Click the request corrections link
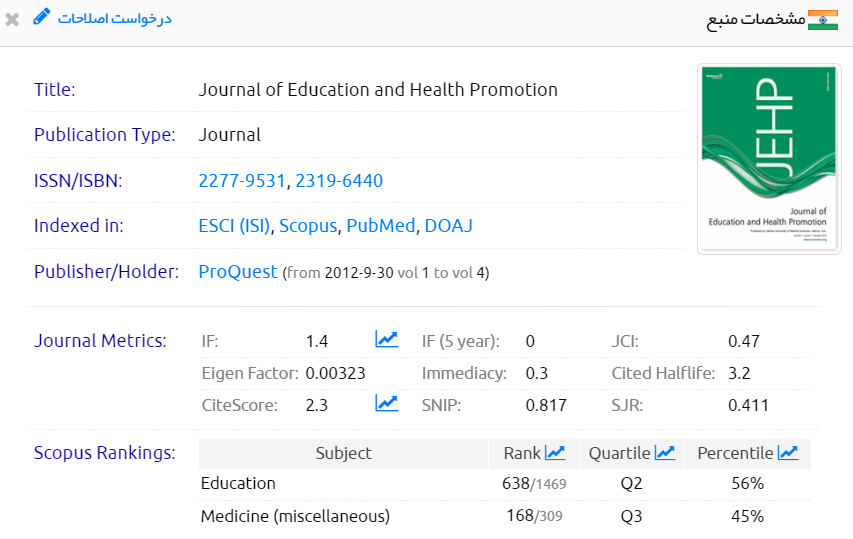 (114, 19)
